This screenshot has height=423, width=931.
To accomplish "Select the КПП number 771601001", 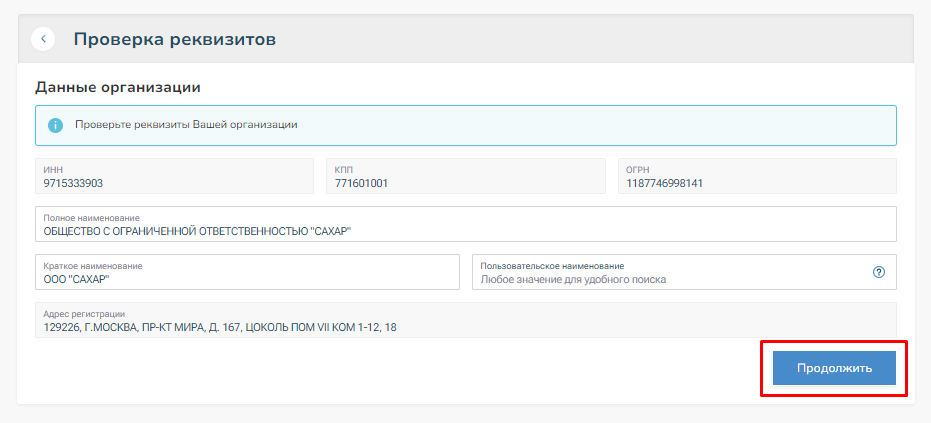I will point(361,183).
